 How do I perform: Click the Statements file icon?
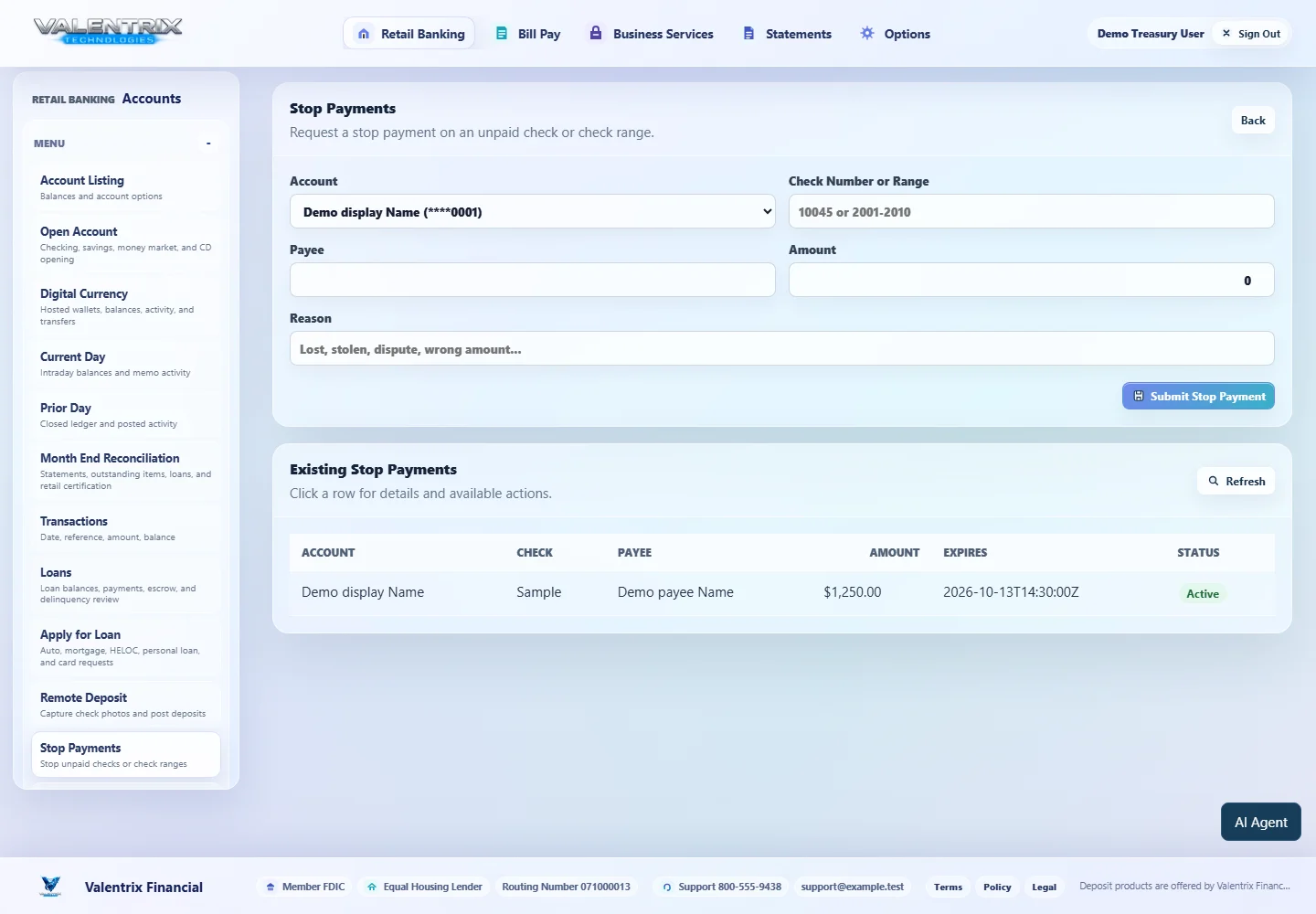pyautogui.click(x=748, y=33)
